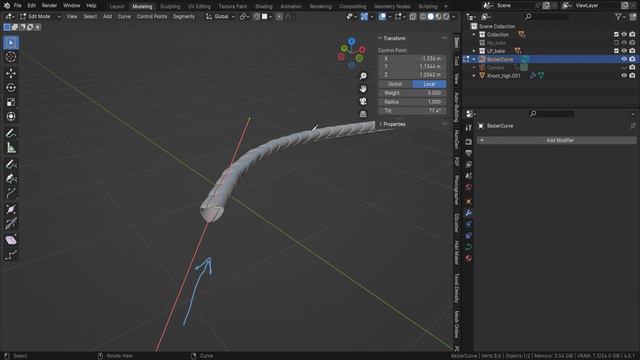
Task: Adjust the control point Radius slider
Action: coord(412,102)
